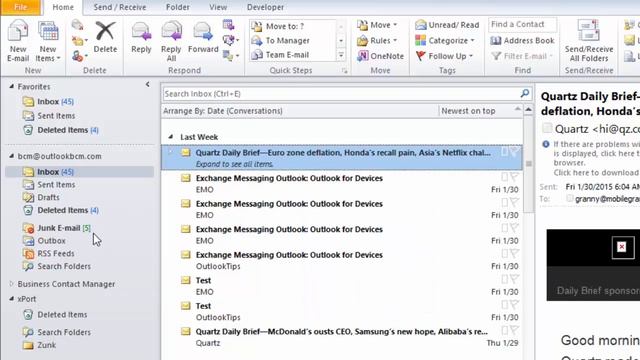Click the blocked image placeholder
640x360 pixels.
pos(623,247)
